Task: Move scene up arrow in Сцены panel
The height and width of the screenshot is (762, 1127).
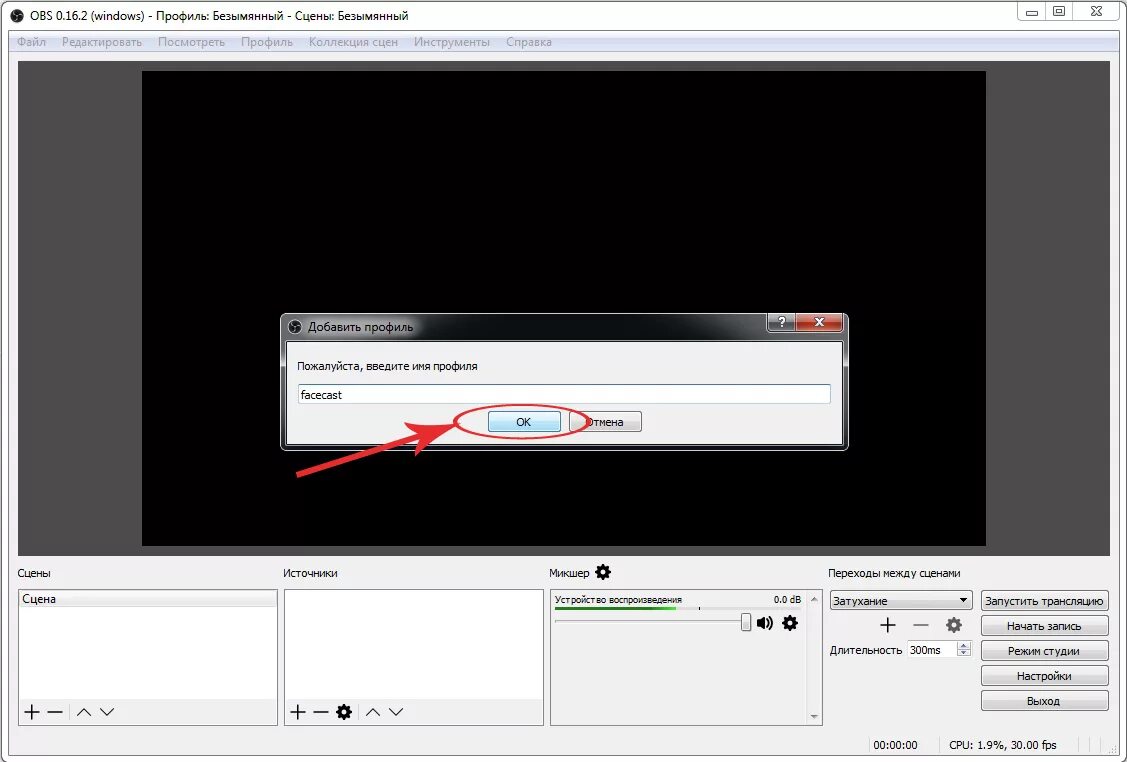Action: pyautogui.click(x=84, y=712)
